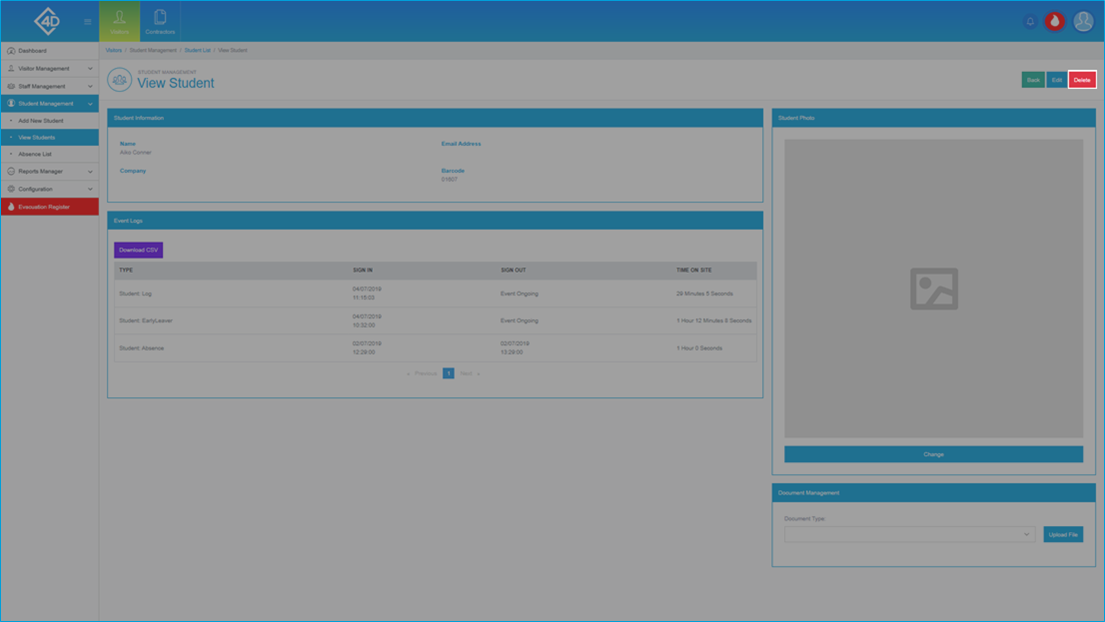
Task: Open the notifications bell icon
Action: pos(1030,21)
